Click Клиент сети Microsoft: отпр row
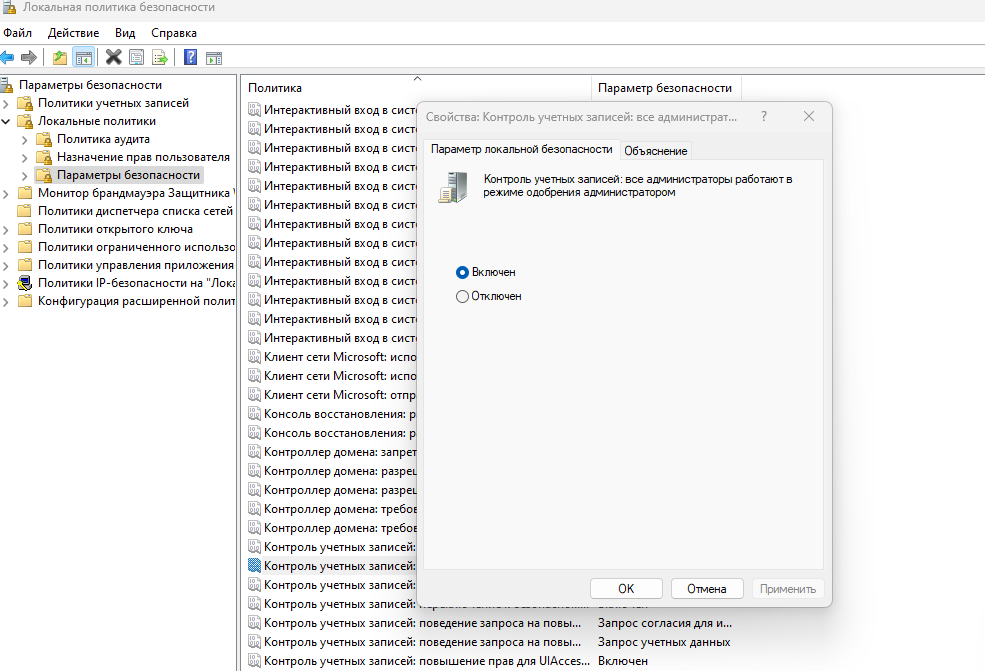Image resolution: width=985 pixels, height=671 pixels. [332, 395]
